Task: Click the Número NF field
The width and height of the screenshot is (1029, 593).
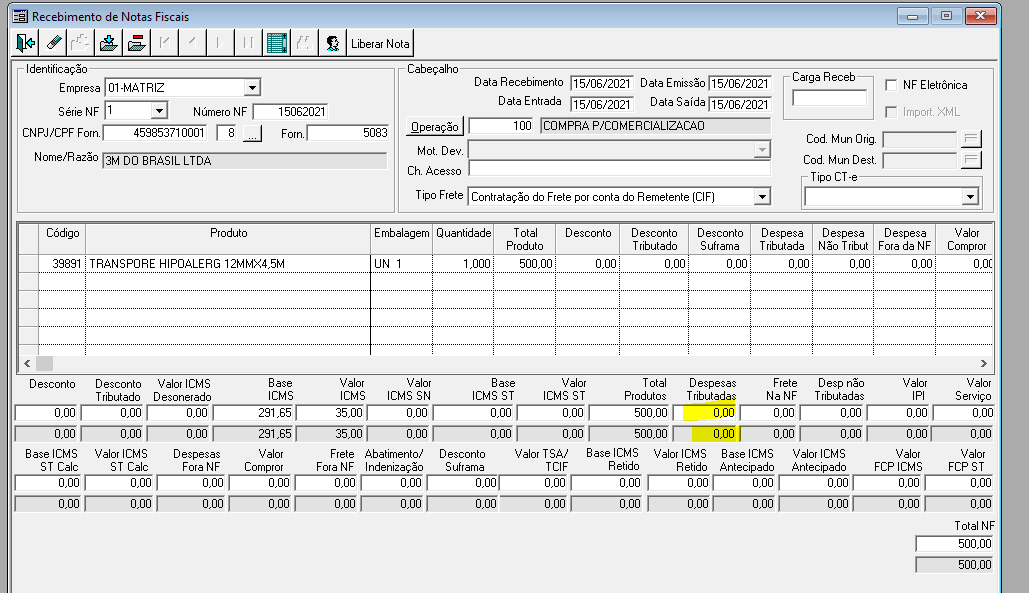Action: pyautogui.click(x=291, y=112)
